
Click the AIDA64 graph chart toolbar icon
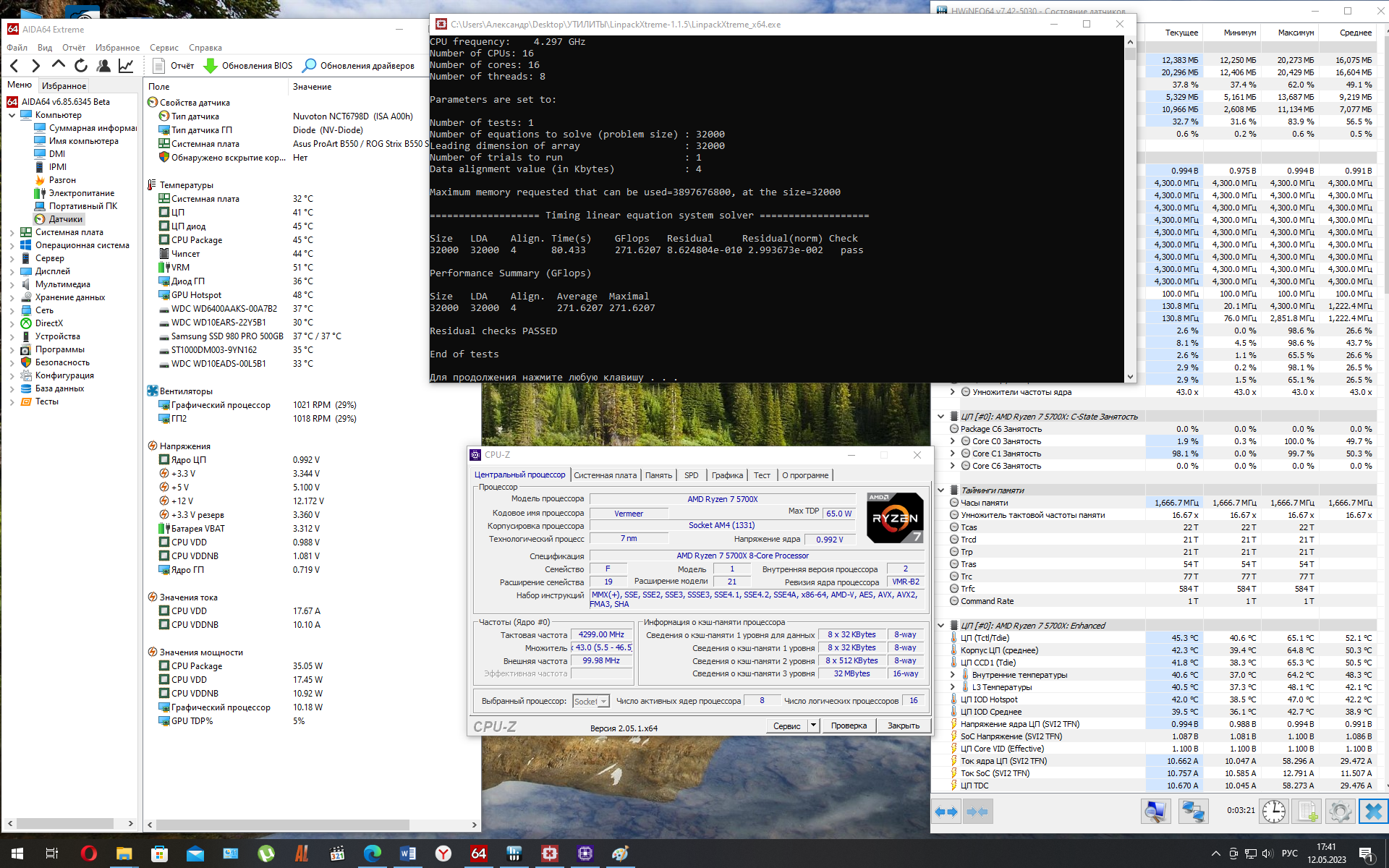[x=126, y=66]
